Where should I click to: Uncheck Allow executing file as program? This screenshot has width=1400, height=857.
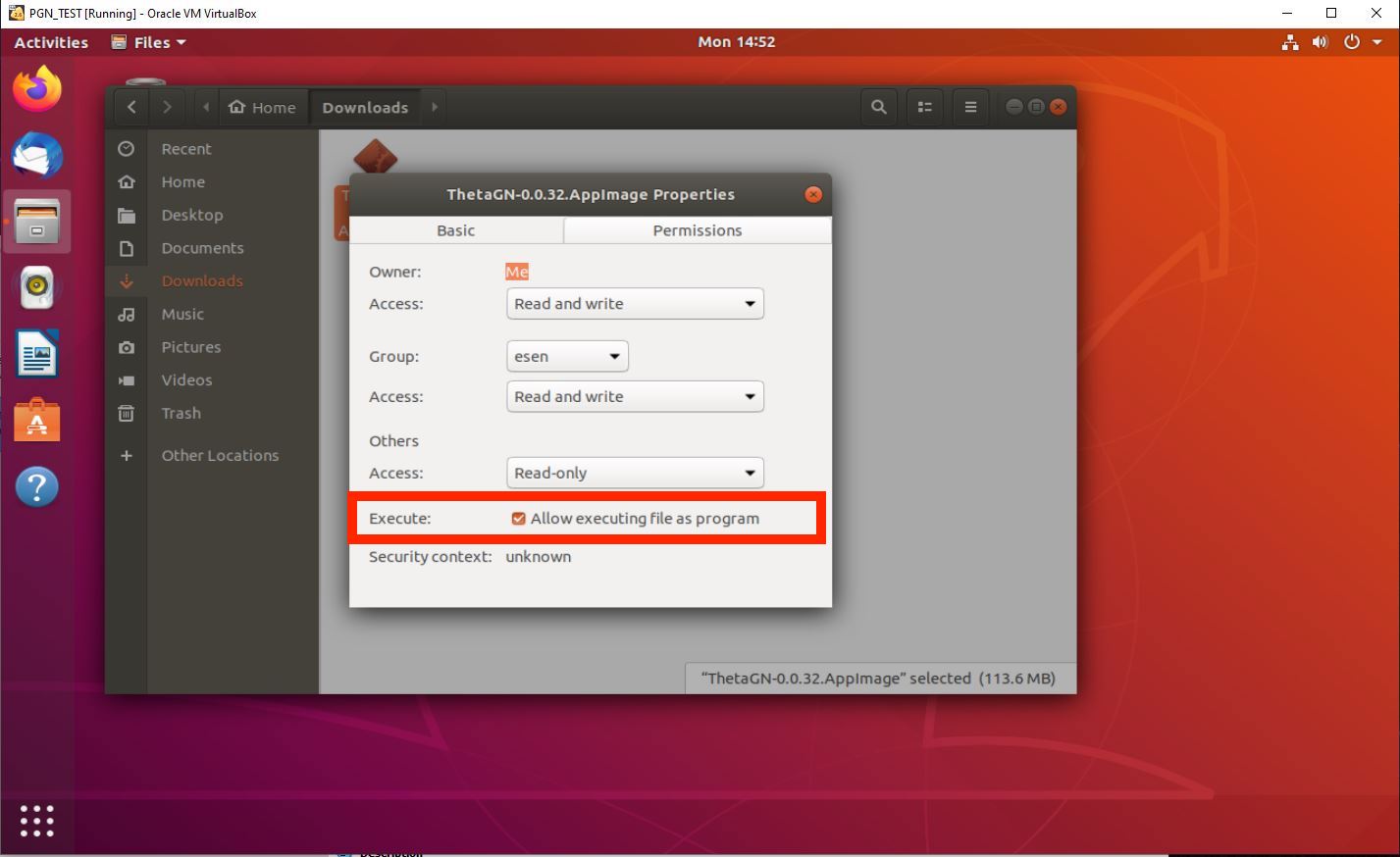(x=519, y=519)
